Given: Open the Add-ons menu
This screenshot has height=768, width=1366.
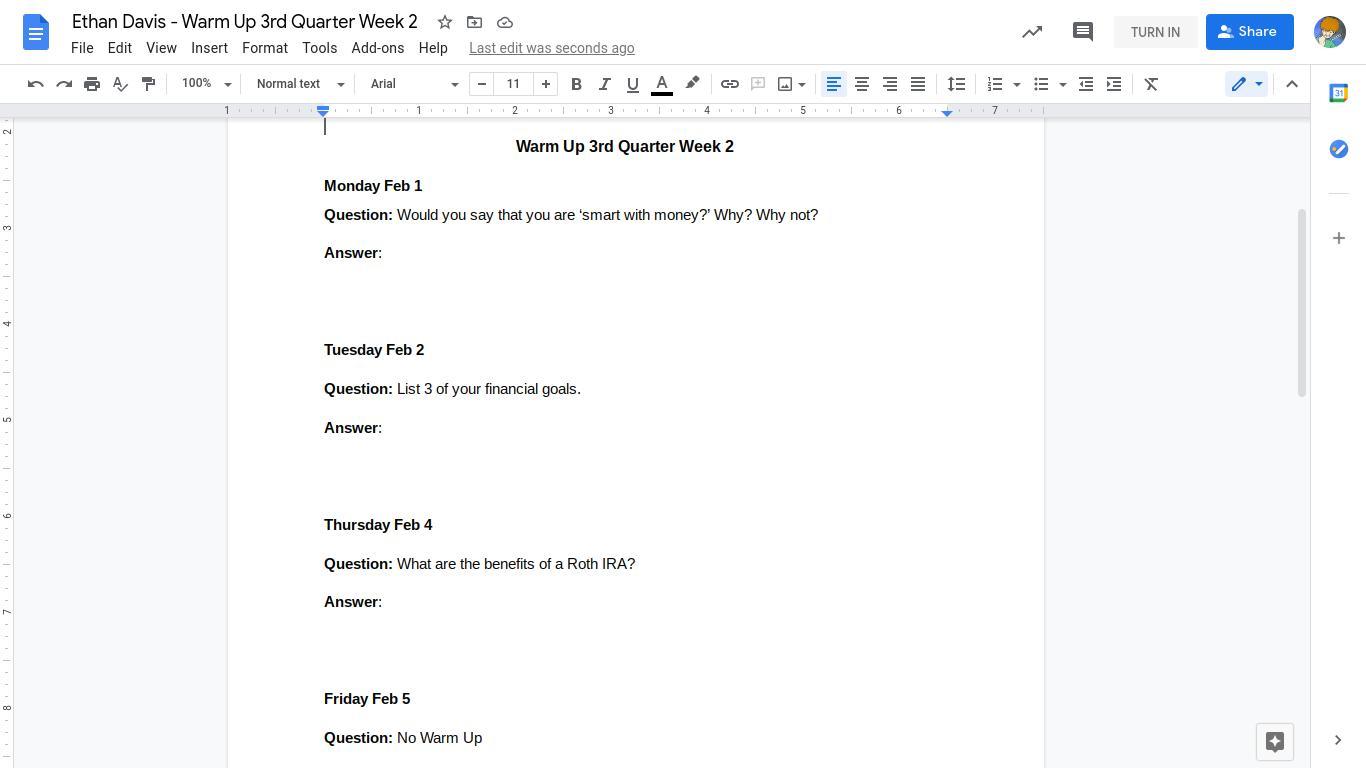Looking at the screenshot, I should [x=378, y=48].
